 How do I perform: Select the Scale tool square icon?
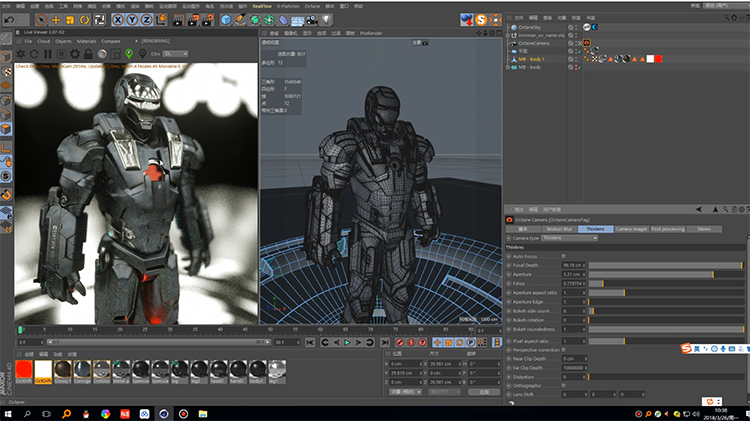click(x=70, y=20)
